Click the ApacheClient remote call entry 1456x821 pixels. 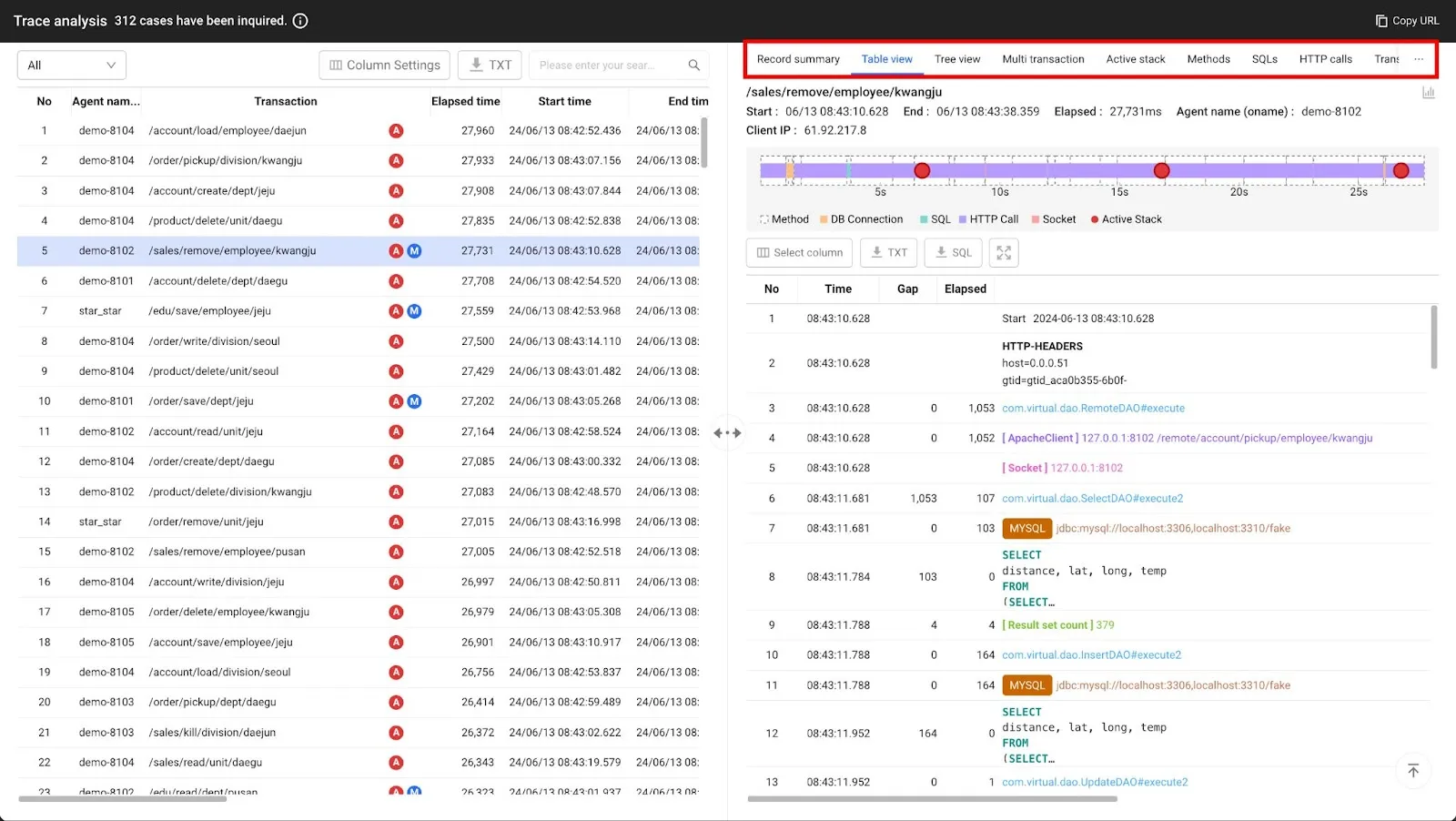pos(1187,439)
